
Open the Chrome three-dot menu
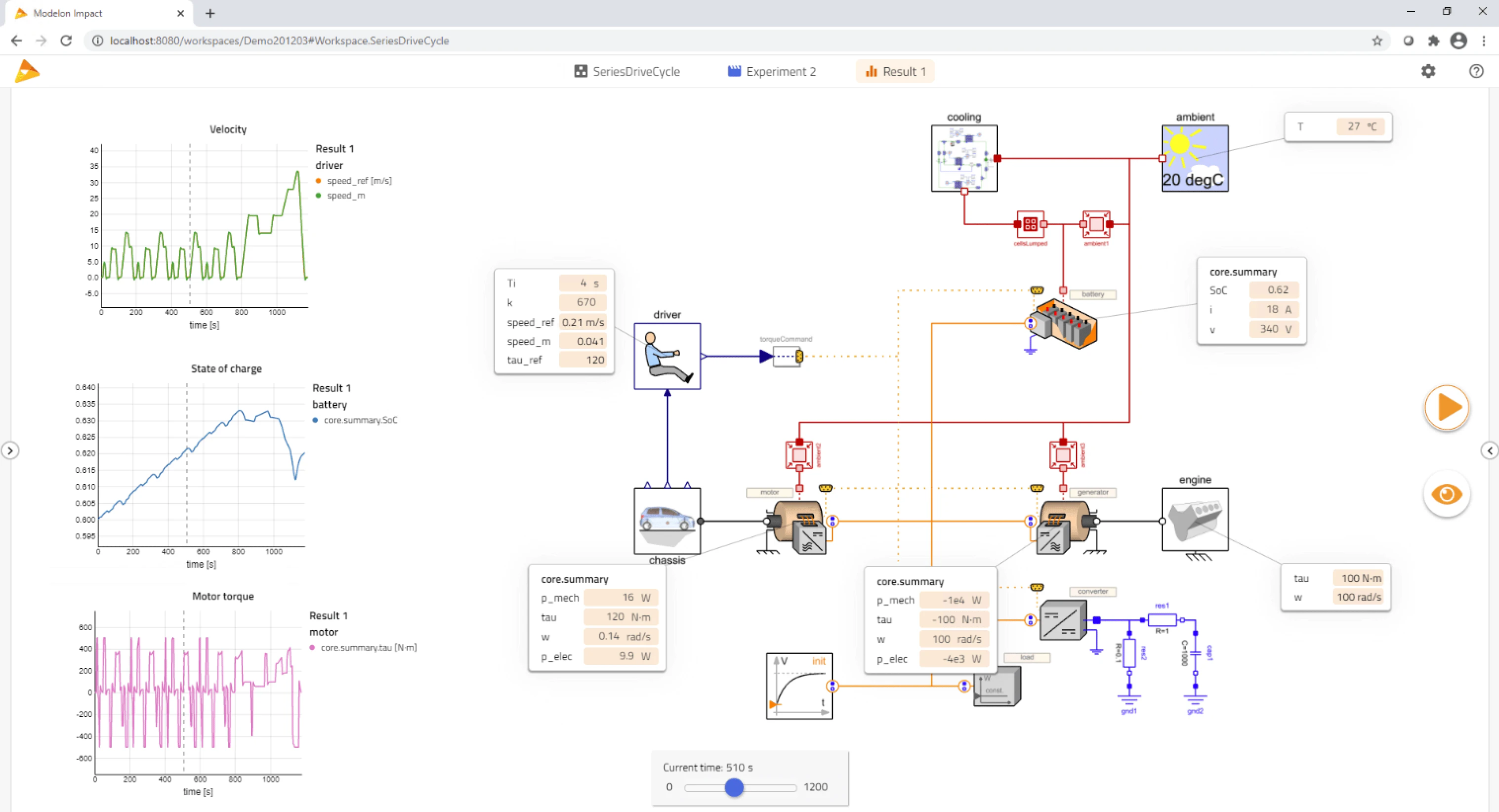[1484, 41]
